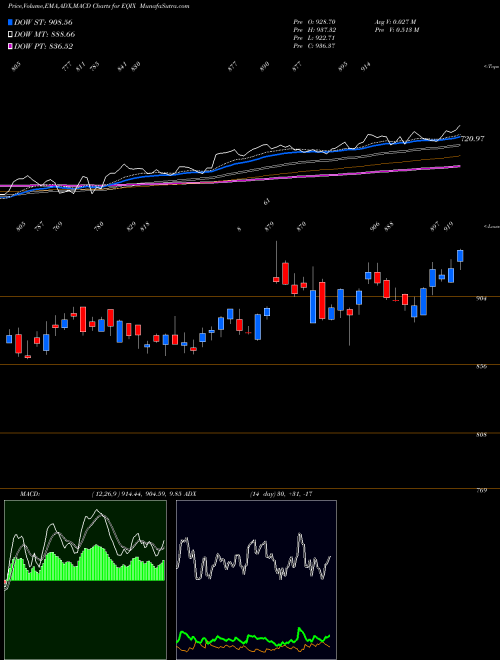Click the blue DOW ST legend swatch

(10, 22)
